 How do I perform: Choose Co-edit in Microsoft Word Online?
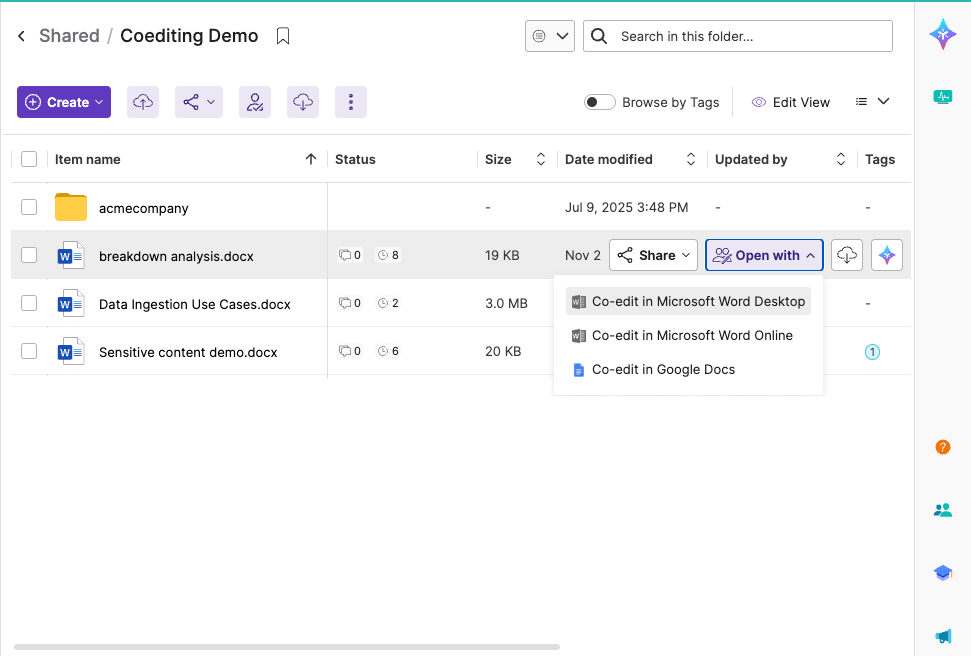click(691, 335)
